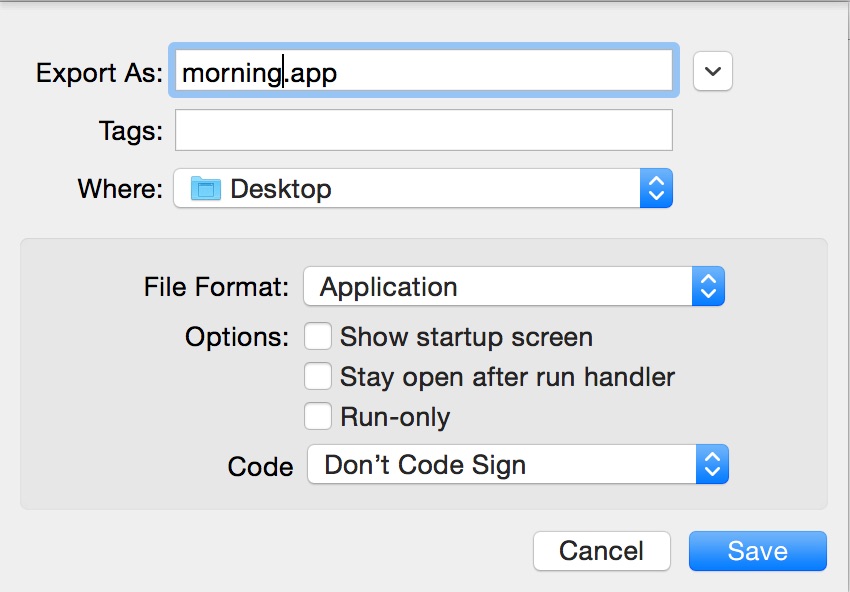This screenshot has height=592, width=850.
Task: Click the File Format label
Action: 216,288
